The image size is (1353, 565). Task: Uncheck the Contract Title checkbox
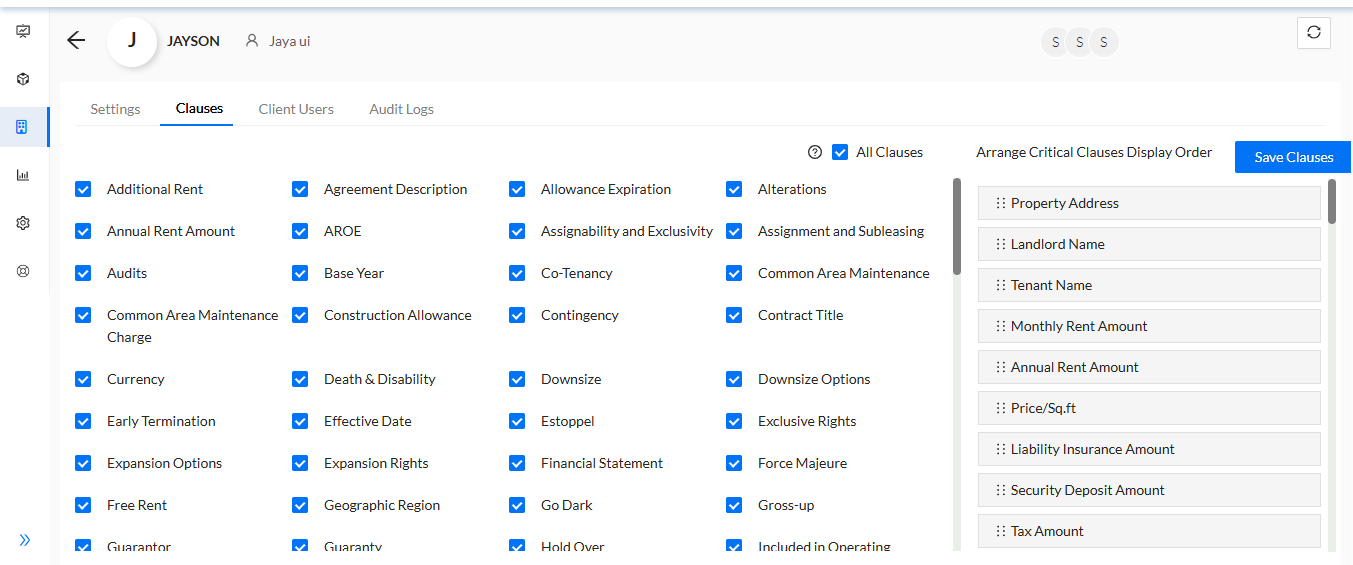click(x=734, y=315)
